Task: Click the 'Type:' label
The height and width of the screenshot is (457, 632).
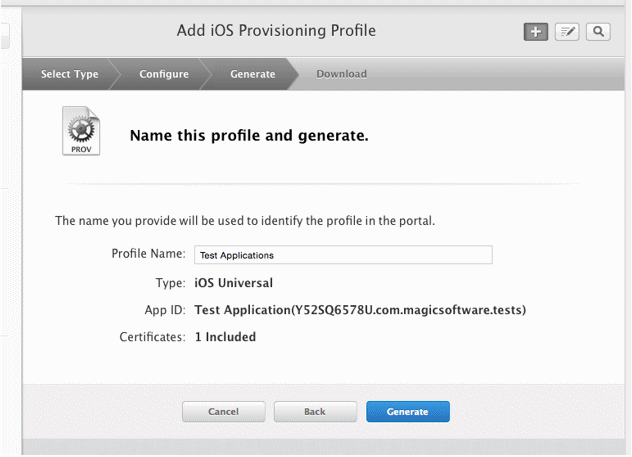Action: [x=170, y=283]
